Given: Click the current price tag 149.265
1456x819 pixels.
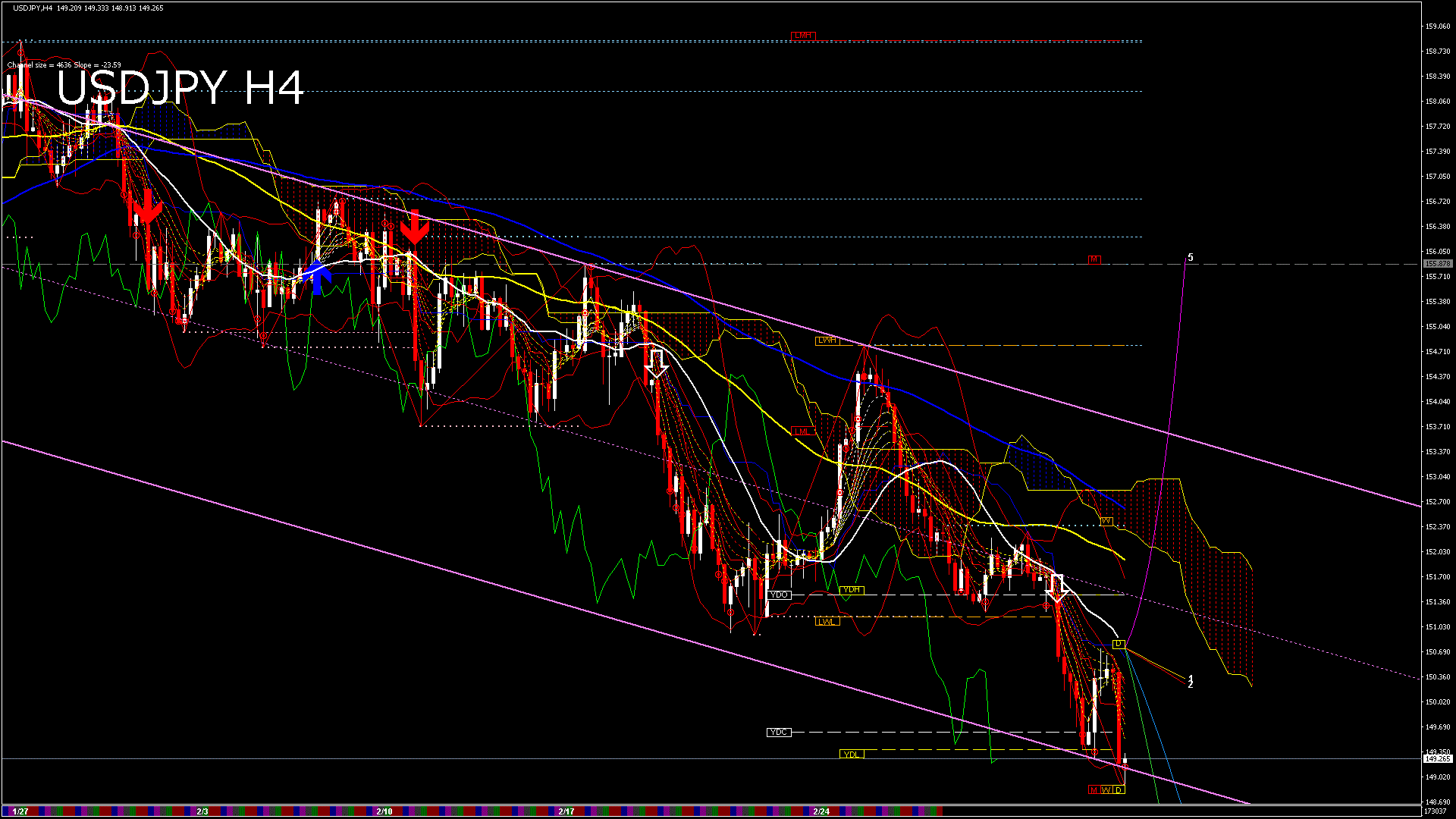Looking at the screenshot, I should [1438, 758].
